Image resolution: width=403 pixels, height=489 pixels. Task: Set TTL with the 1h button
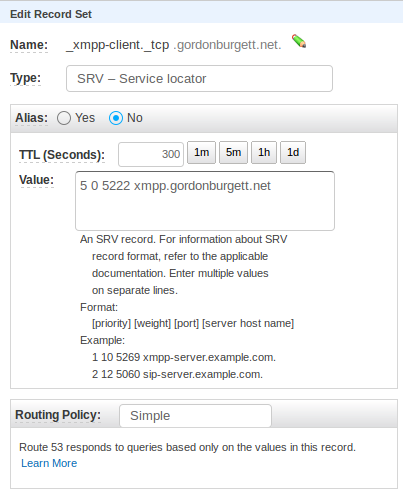click(264, 152)
